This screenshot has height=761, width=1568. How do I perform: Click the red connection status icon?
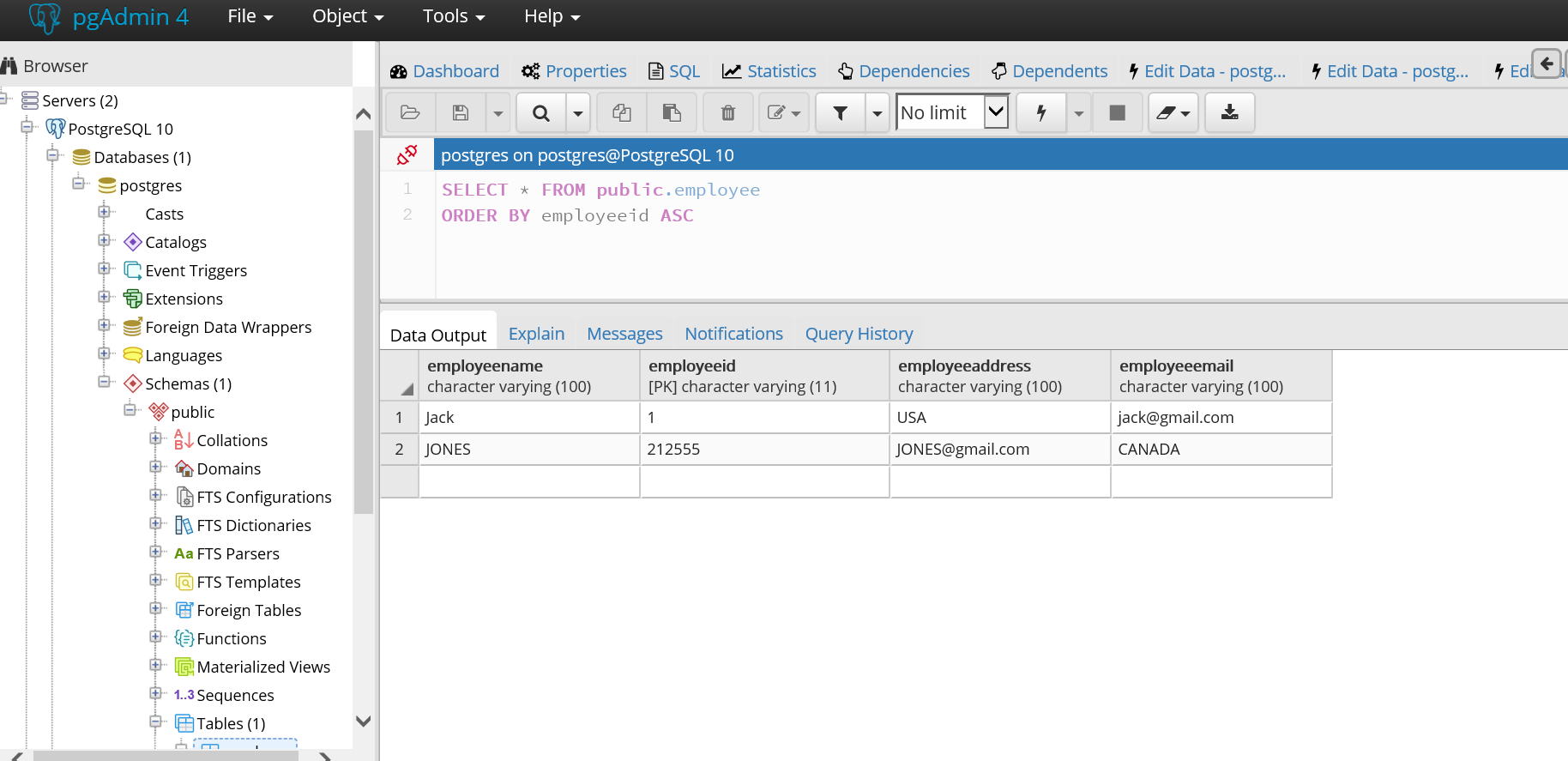coord(407,155)
